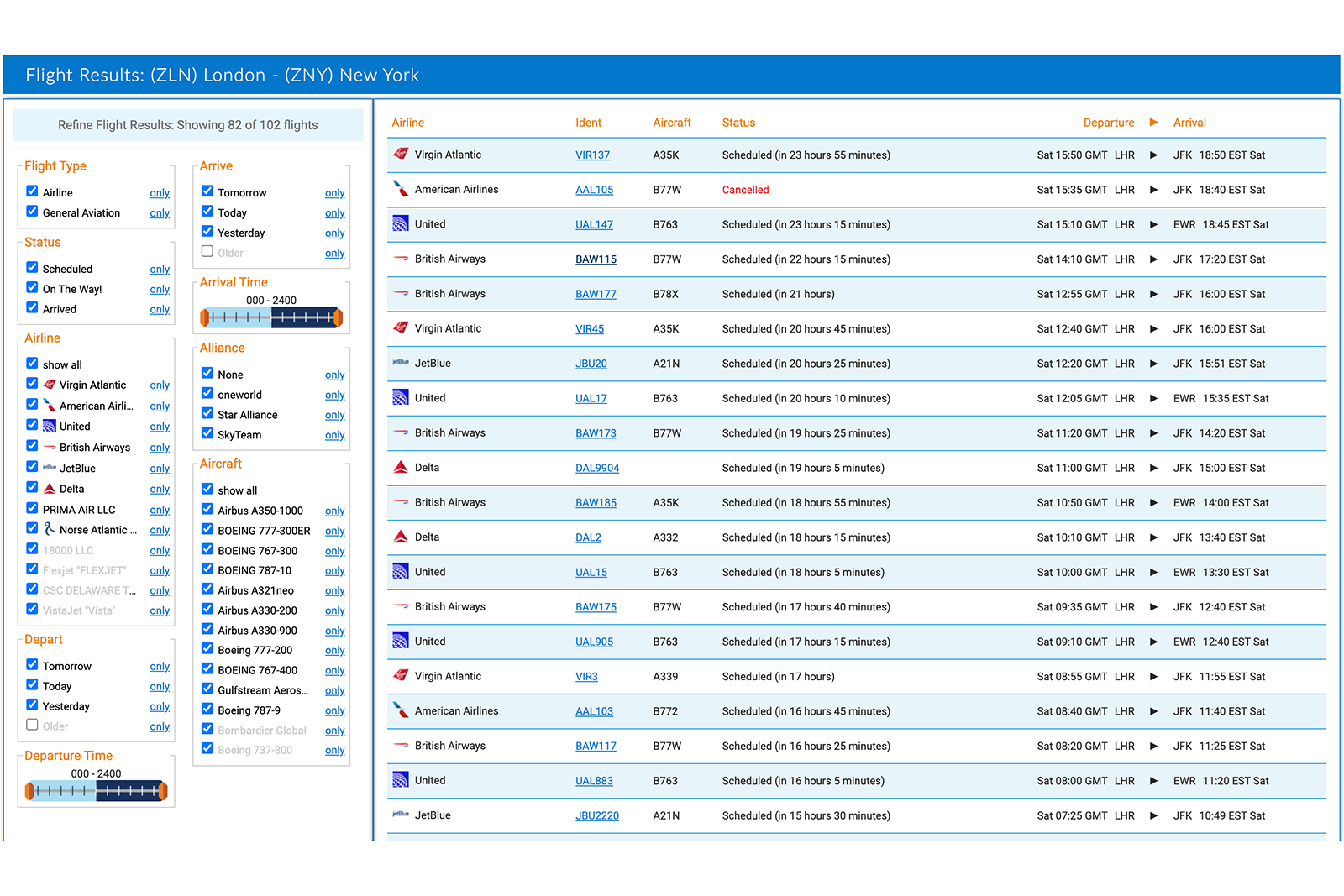Screen dimensions: 1344x896
Task: Disable the SkyTeam alliance filter
Action: 207,434
